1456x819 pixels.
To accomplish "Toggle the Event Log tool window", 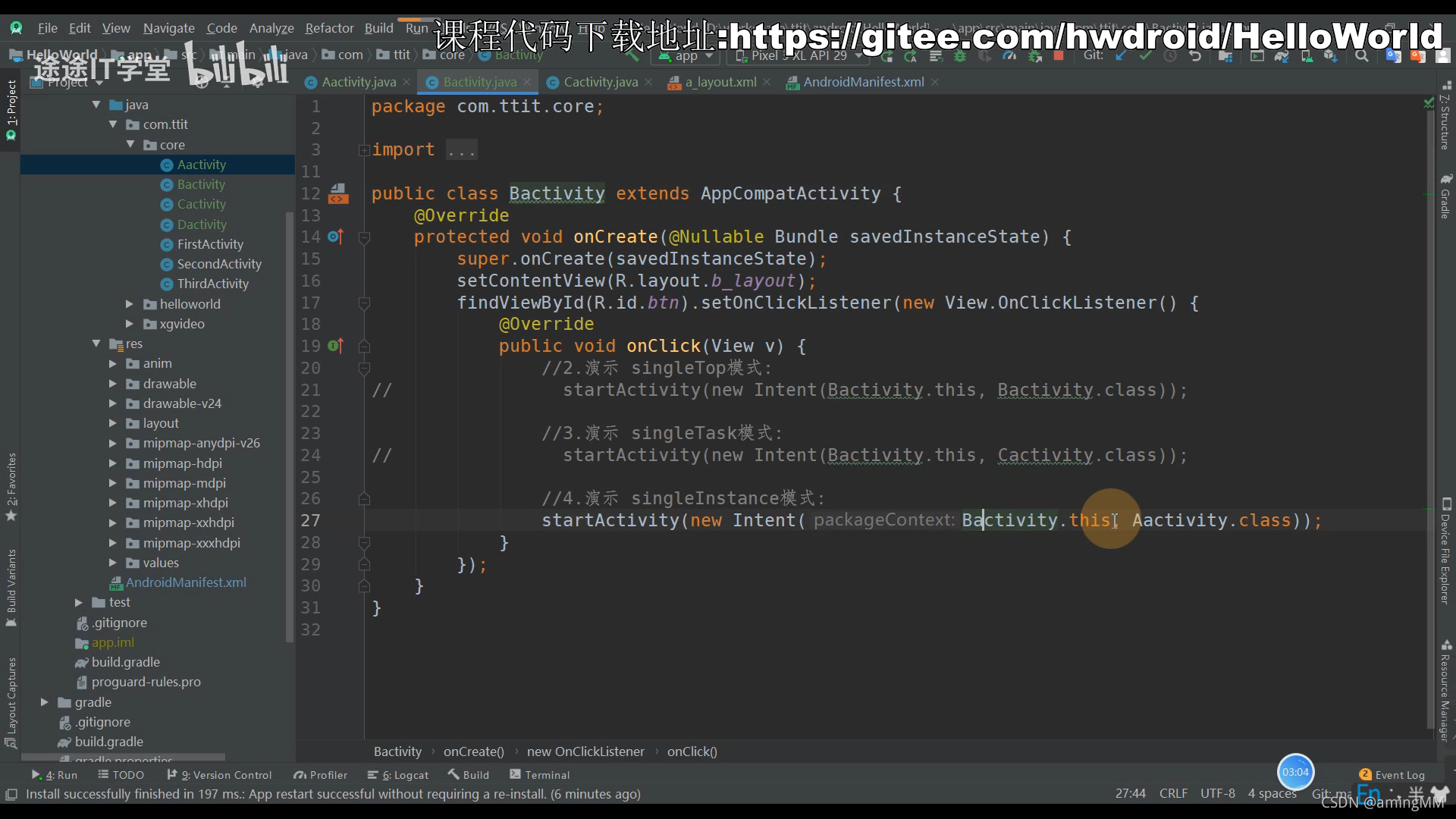I will [1392, 774].
